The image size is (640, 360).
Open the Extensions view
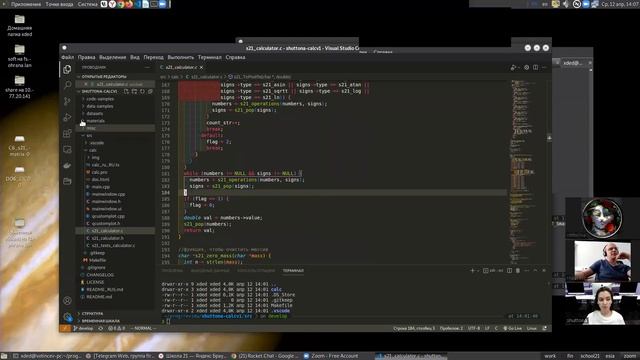68,133
